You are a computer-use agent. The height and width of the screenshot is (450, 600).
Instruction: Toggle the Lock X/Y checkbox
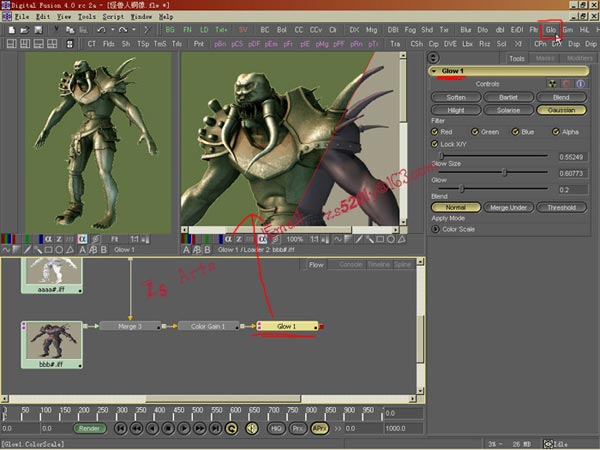(434, 144)
